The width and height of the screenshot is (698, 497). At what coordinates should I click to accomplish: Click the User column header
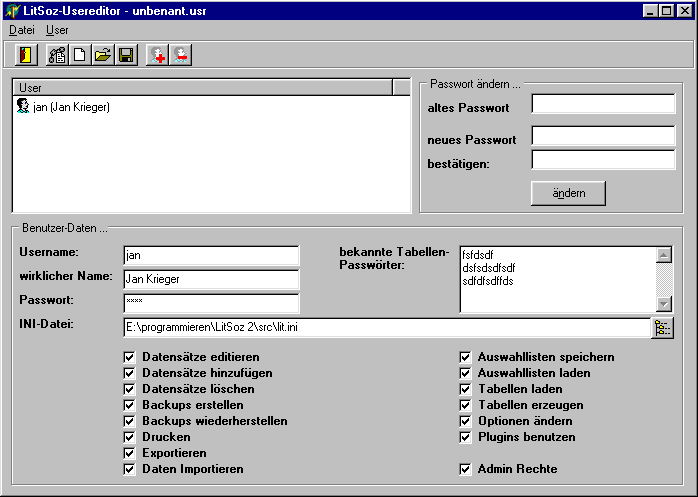point(203,88)
